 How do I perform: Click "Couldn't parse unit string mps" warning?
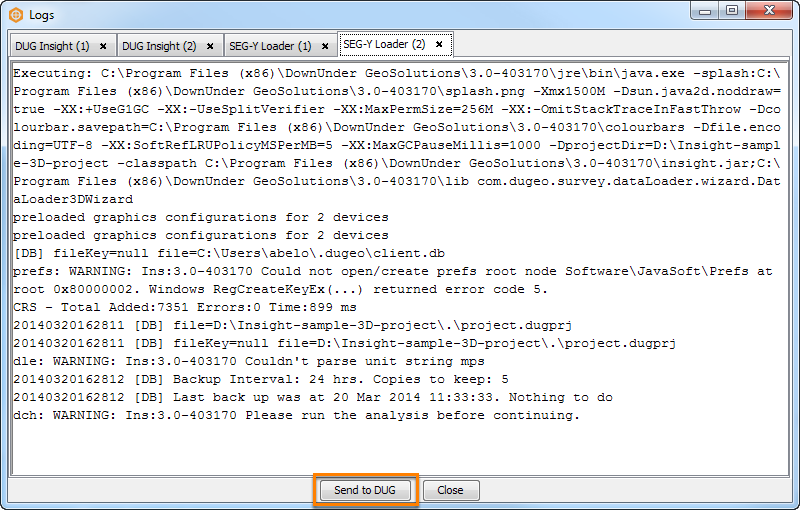pyautogui.click(x=249, y=361)
